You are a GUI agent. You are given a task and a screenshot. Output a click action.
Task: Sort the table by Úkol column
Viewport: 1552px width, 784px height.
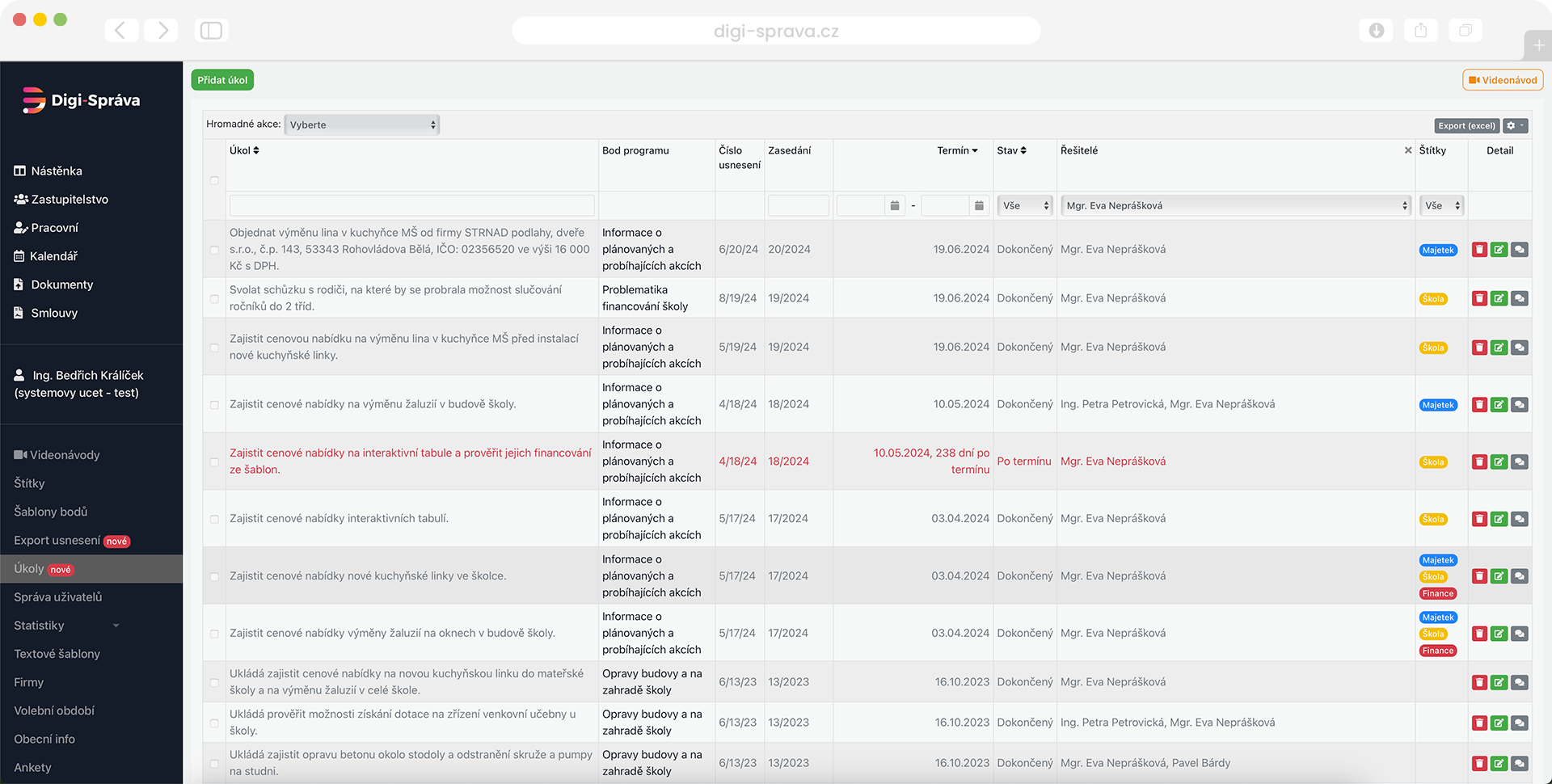(x=244, y=150)
